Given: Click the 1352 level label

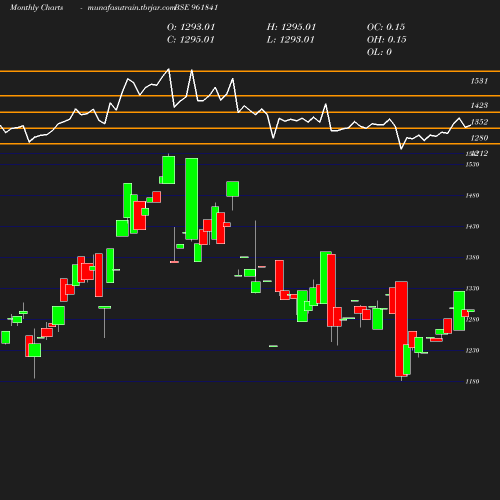Looking at the screenshot, I should point(479,122).
